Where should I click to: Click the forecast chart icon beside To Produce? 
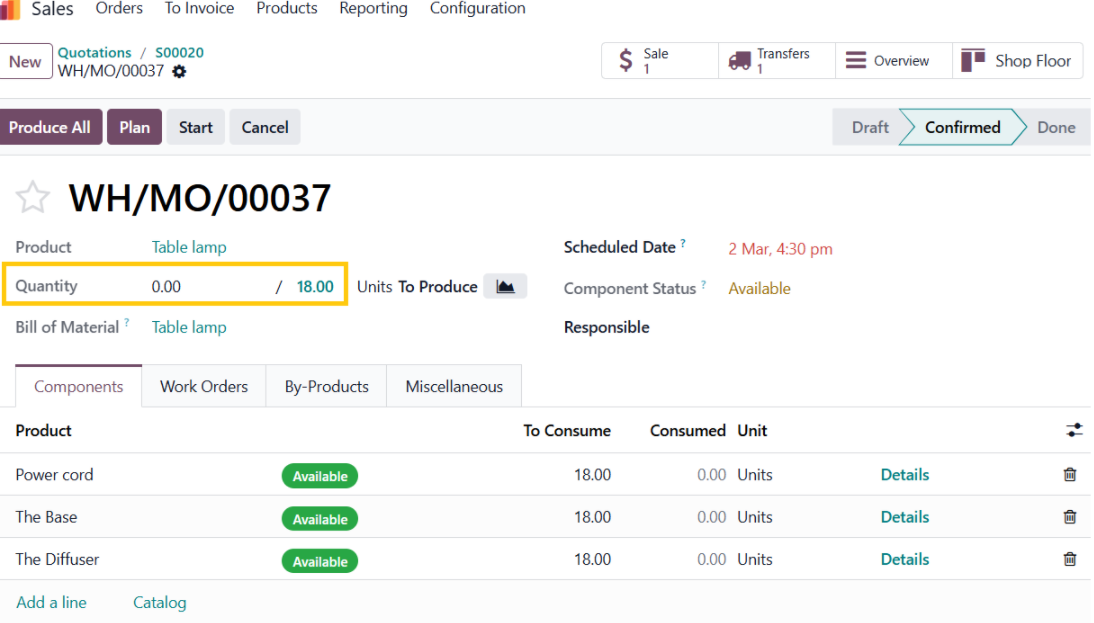tap(505, 287)
